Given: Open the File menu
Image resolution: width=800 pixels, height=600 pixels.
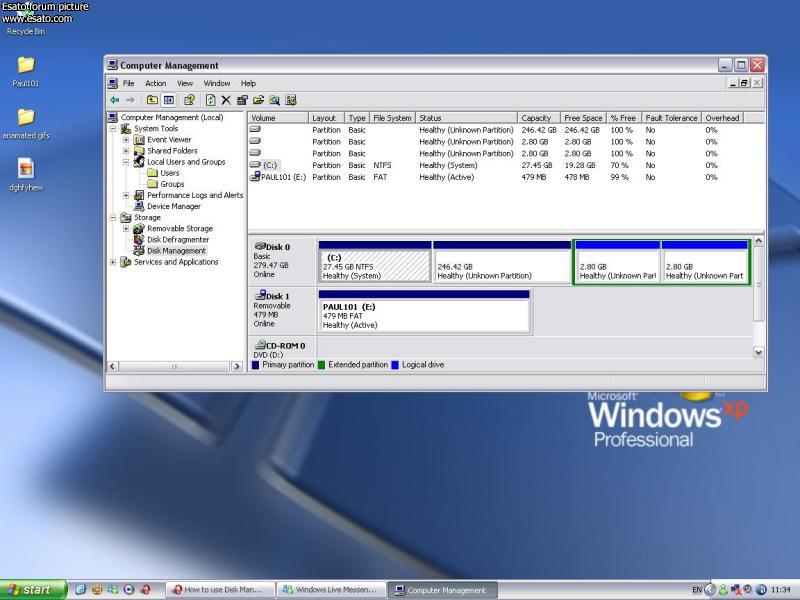Looking at the screenshot, I should point(129,83).
